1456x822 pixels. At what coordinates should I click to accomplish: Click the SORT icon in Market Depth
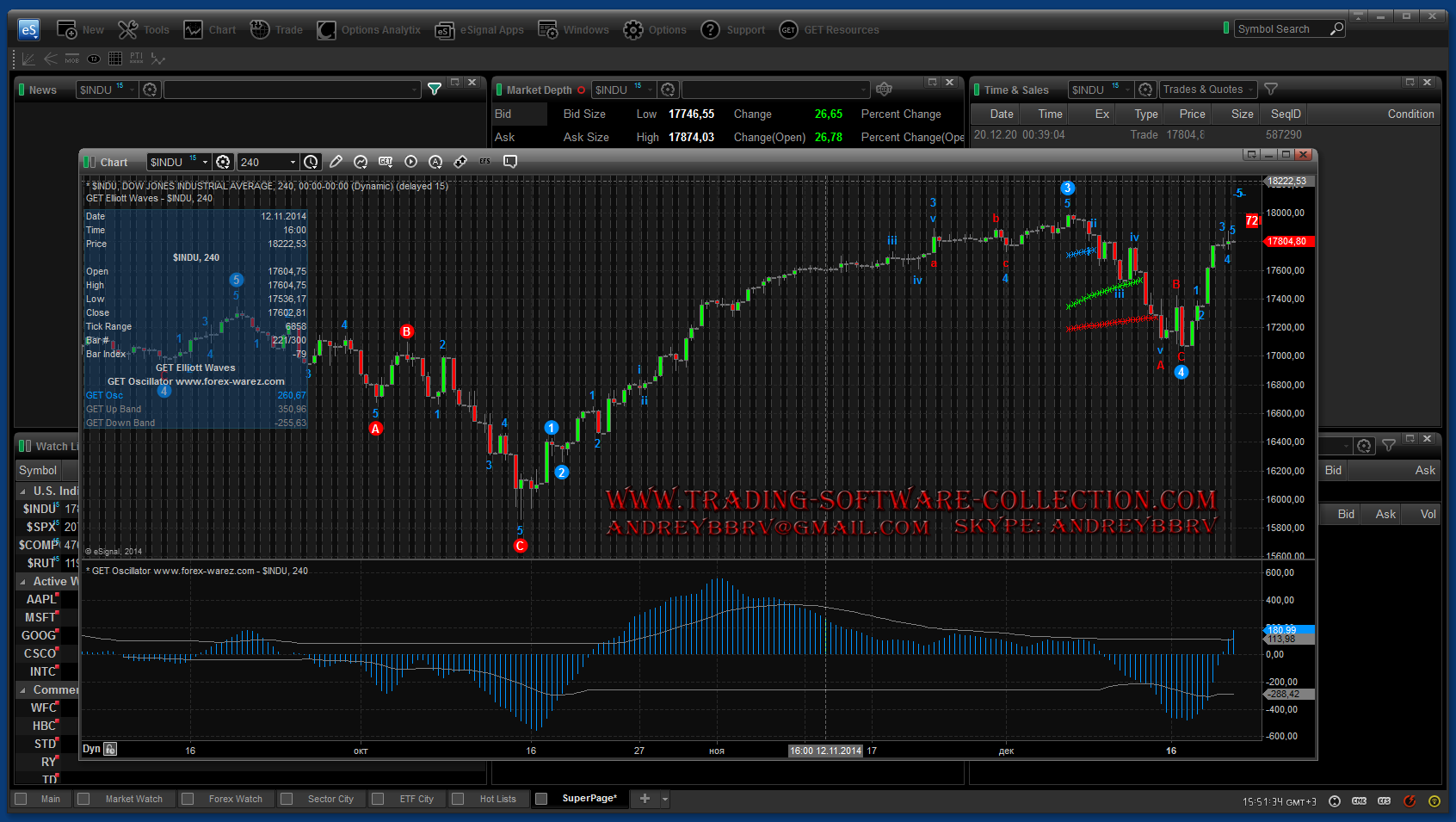click(x=884, y=90)
